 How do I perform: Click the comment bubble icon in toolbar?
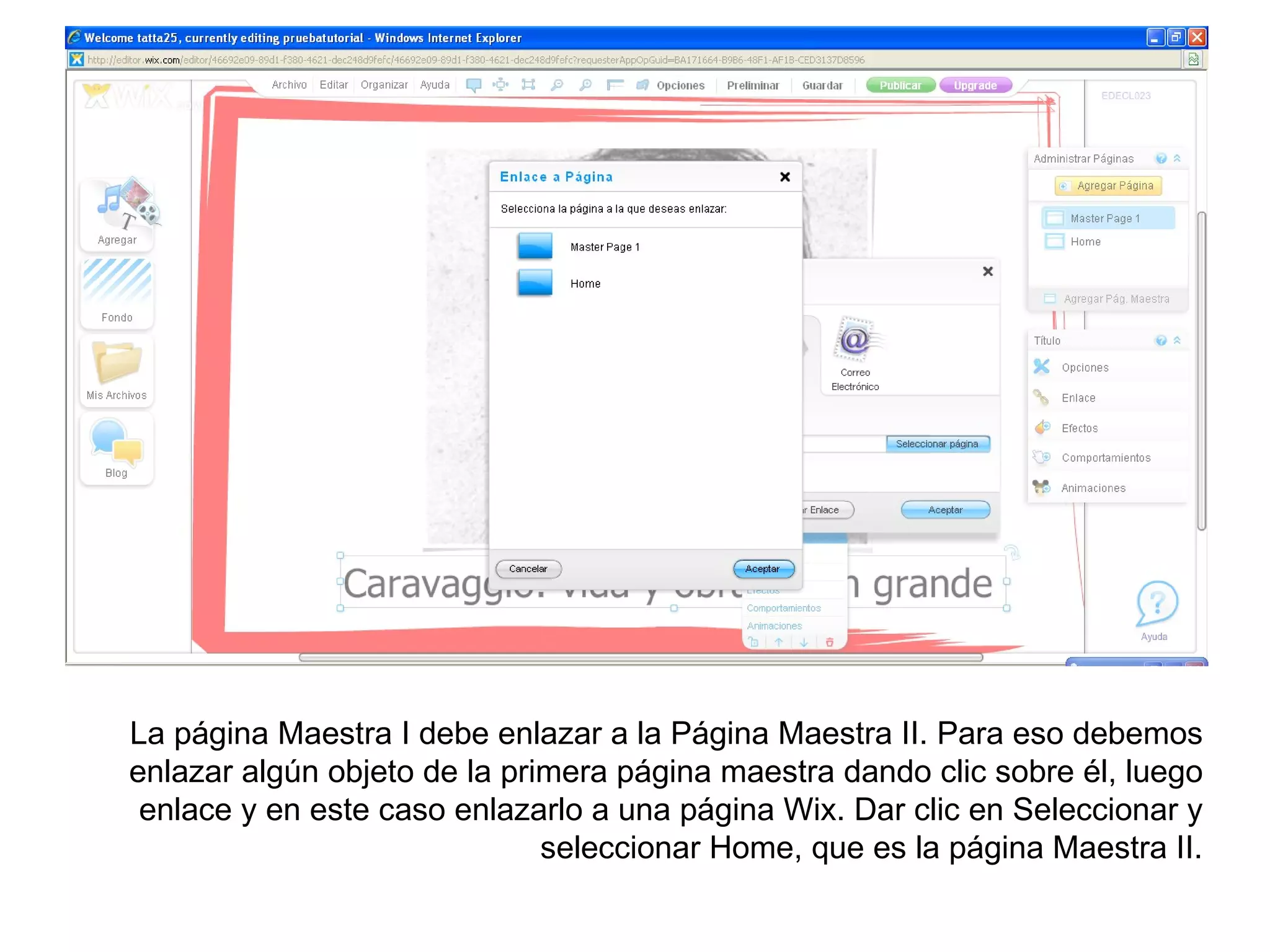pos(473,85)
